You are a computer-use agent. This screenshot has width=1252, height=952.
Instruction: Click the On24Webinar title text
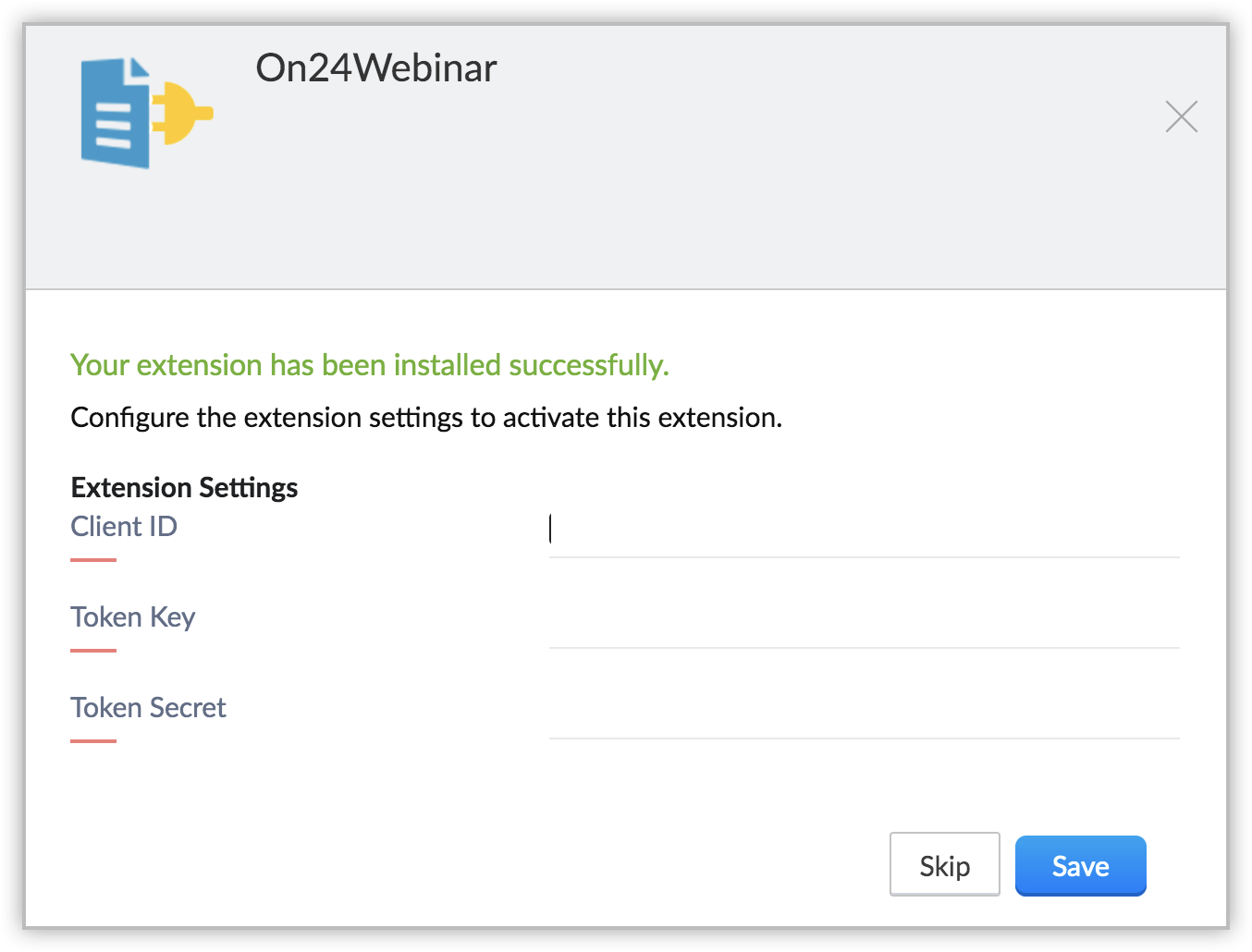375,68
